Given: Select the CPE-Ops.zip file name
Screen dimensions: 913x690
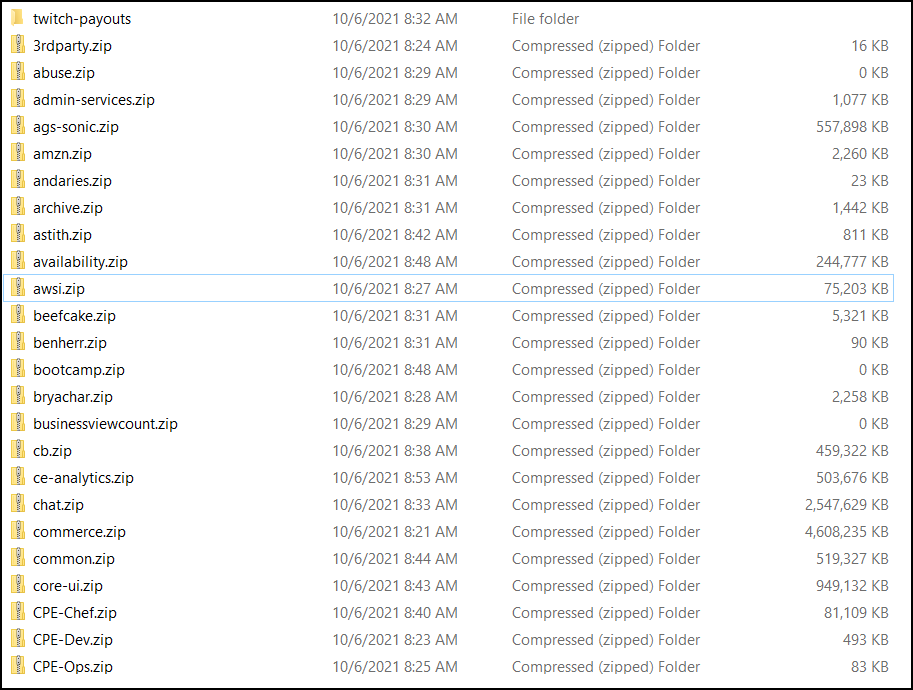Looking at the screenshot, I should click(x=73, y=667).
